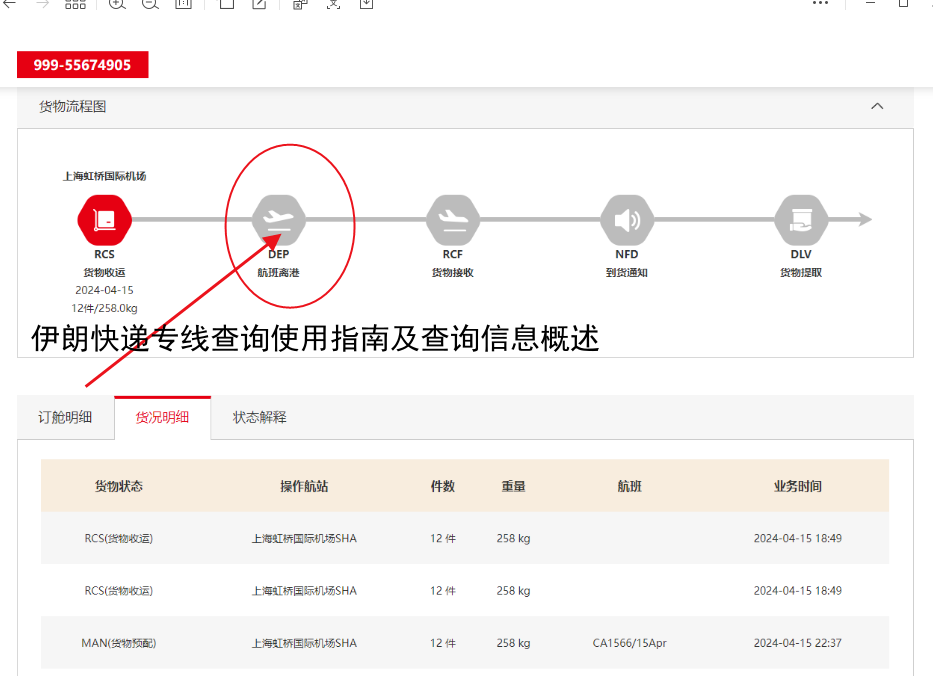The height and width of the screenshot is (676, 933).
Task: Select the RCS cargo collection red icon
Action: (103, 220)
